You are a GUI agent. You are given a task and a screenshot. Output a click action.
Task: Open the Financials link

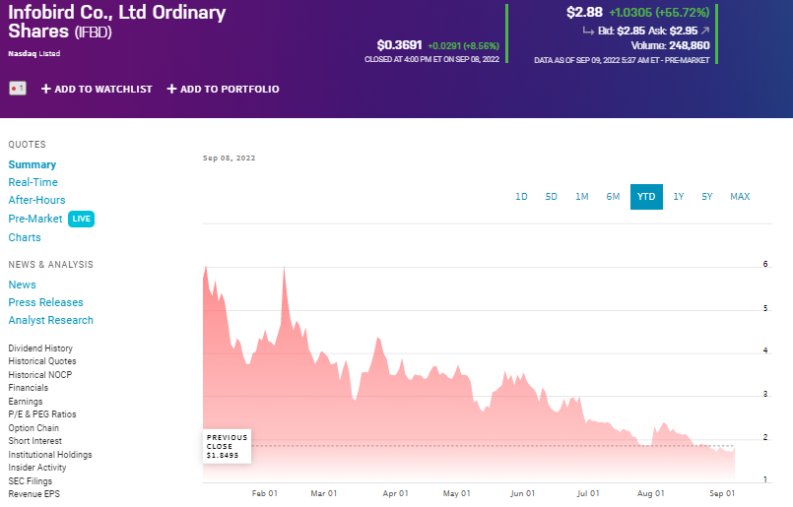coord(28,388)
